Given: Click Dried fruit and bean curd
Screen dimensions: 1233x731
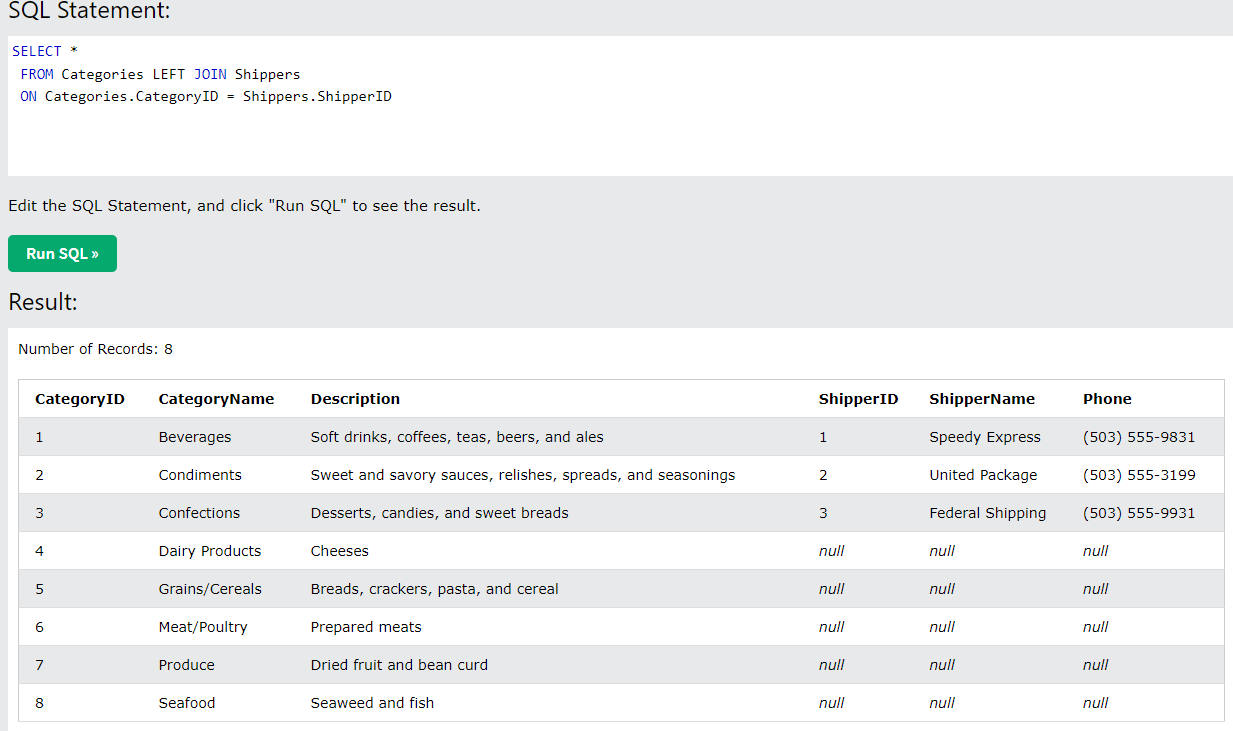Looking at the screenshot, I should click(400, 665).
